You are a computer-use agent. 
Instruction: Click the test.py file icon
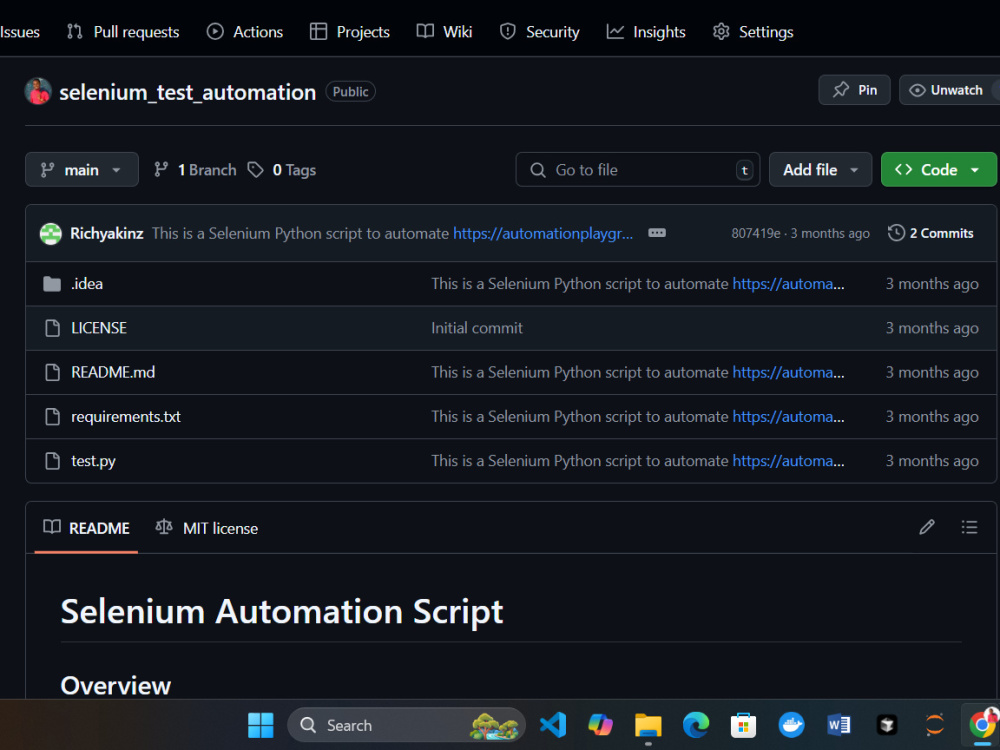(52, 460)
